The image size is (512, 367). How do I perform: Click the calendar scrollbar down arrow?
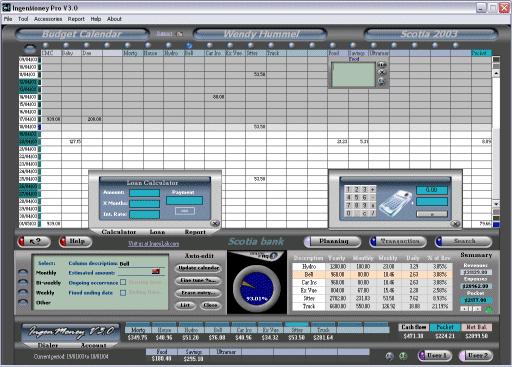pos(496,204)
